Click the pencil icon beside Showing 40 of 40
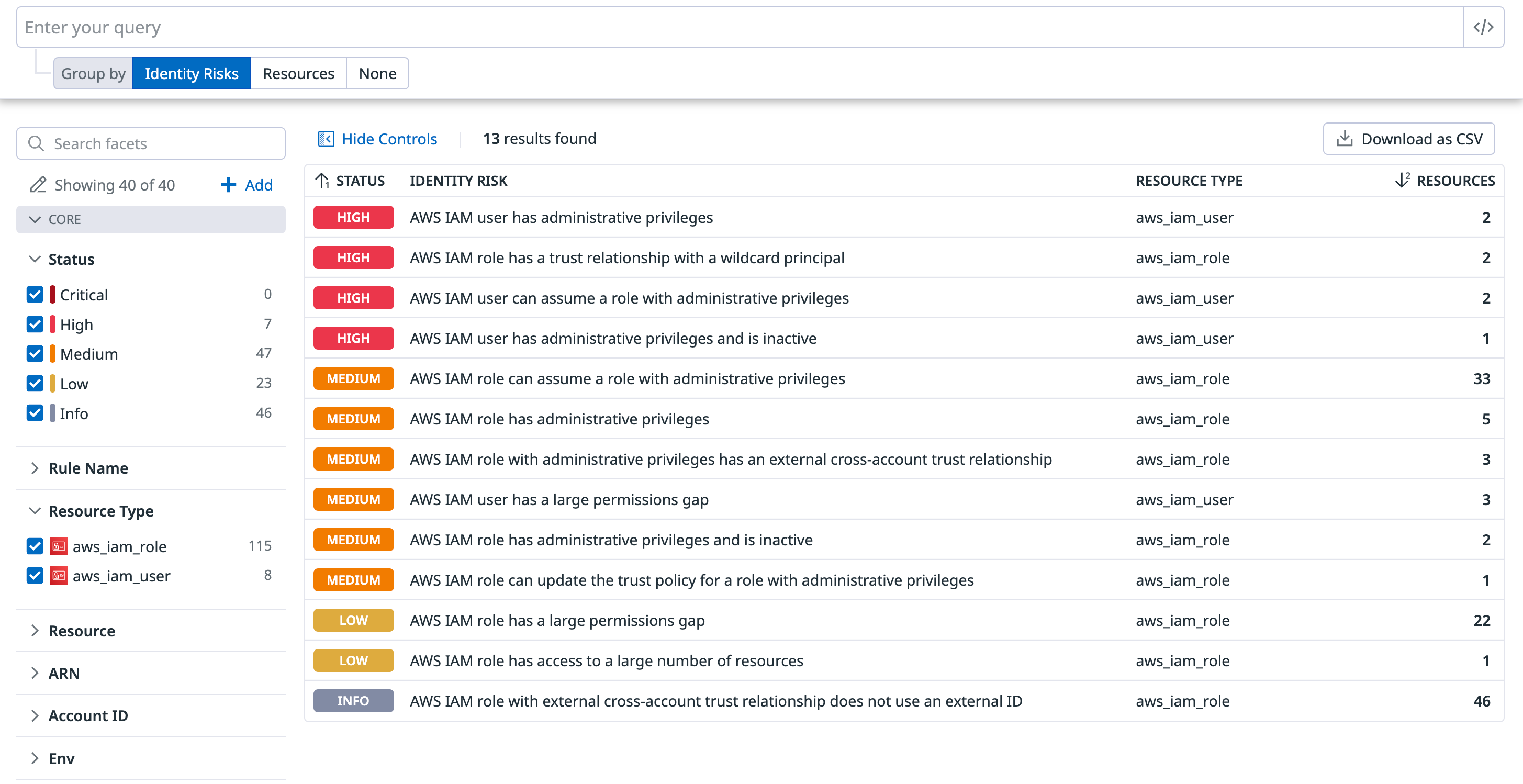The height and width of the screenshot is (784, 1523). pos(38,184)
